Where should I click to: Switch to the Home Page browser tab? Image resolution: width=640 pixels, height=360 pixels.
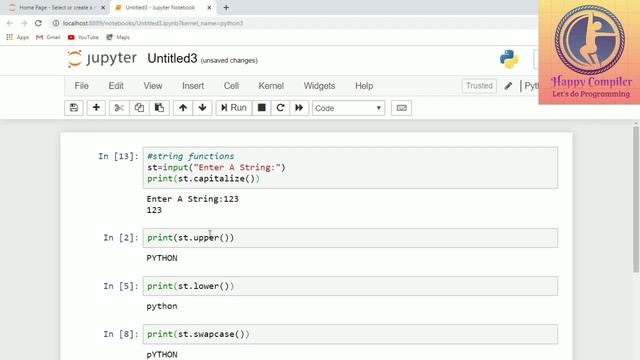point(56,7)
